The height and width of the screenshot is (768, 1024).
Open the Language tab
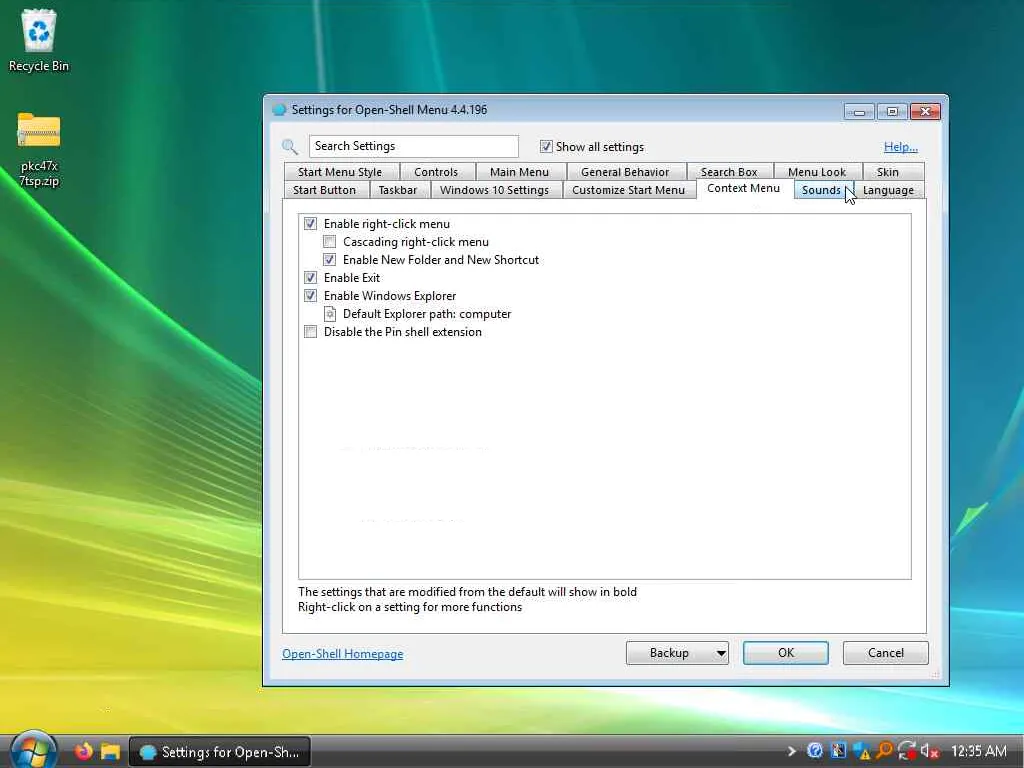(888, 190)
